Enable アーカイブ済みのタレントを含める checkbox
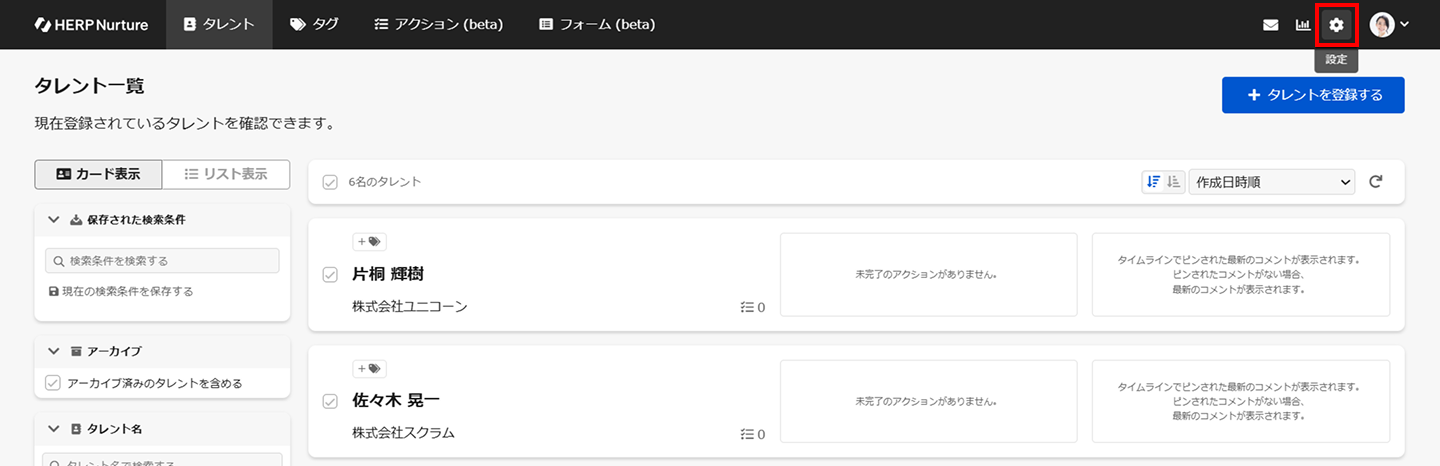The image size is (1440, 466). 54,383
